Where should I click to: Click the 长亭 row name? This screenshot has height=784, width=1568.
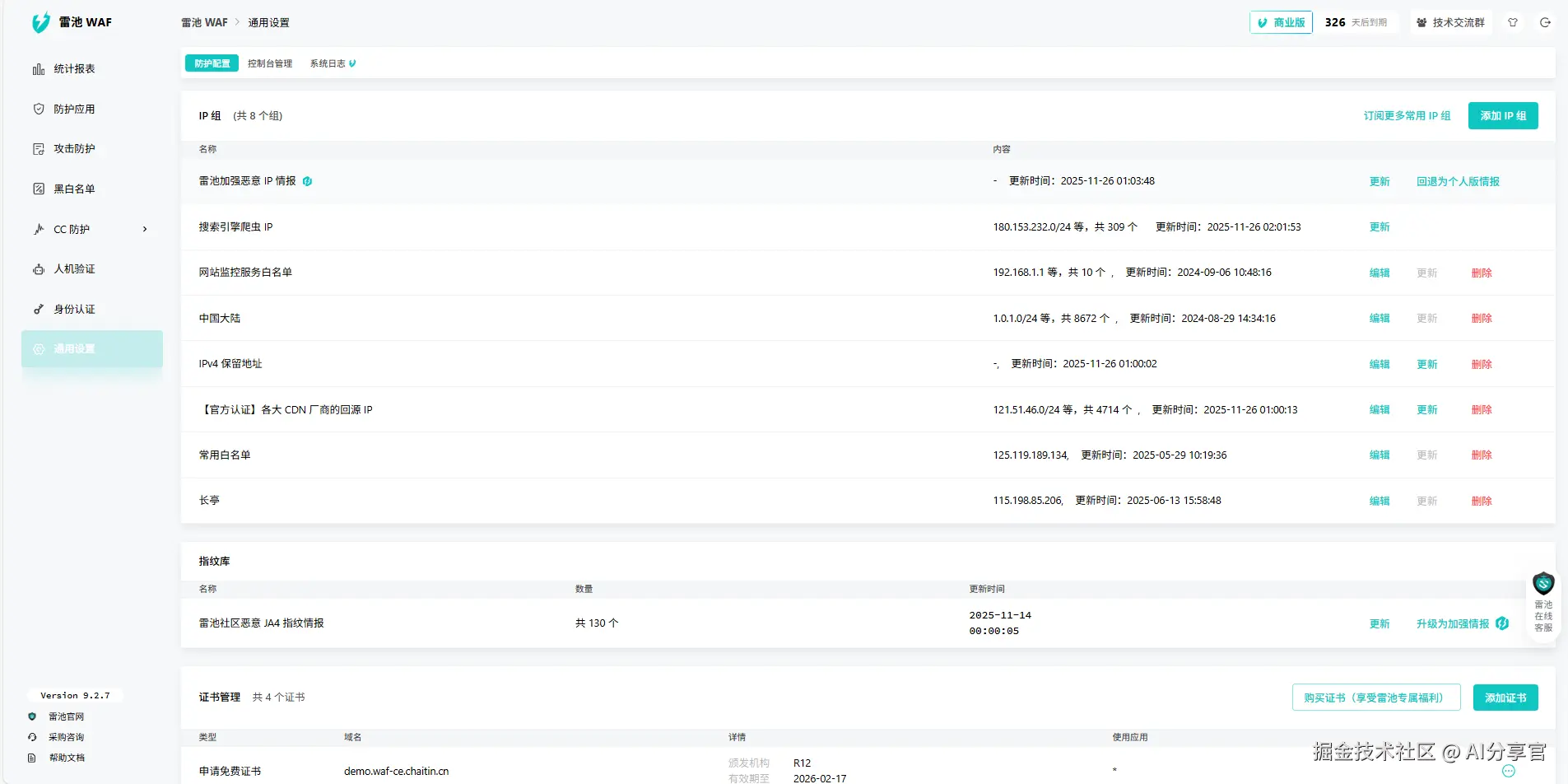pos(209,501)
